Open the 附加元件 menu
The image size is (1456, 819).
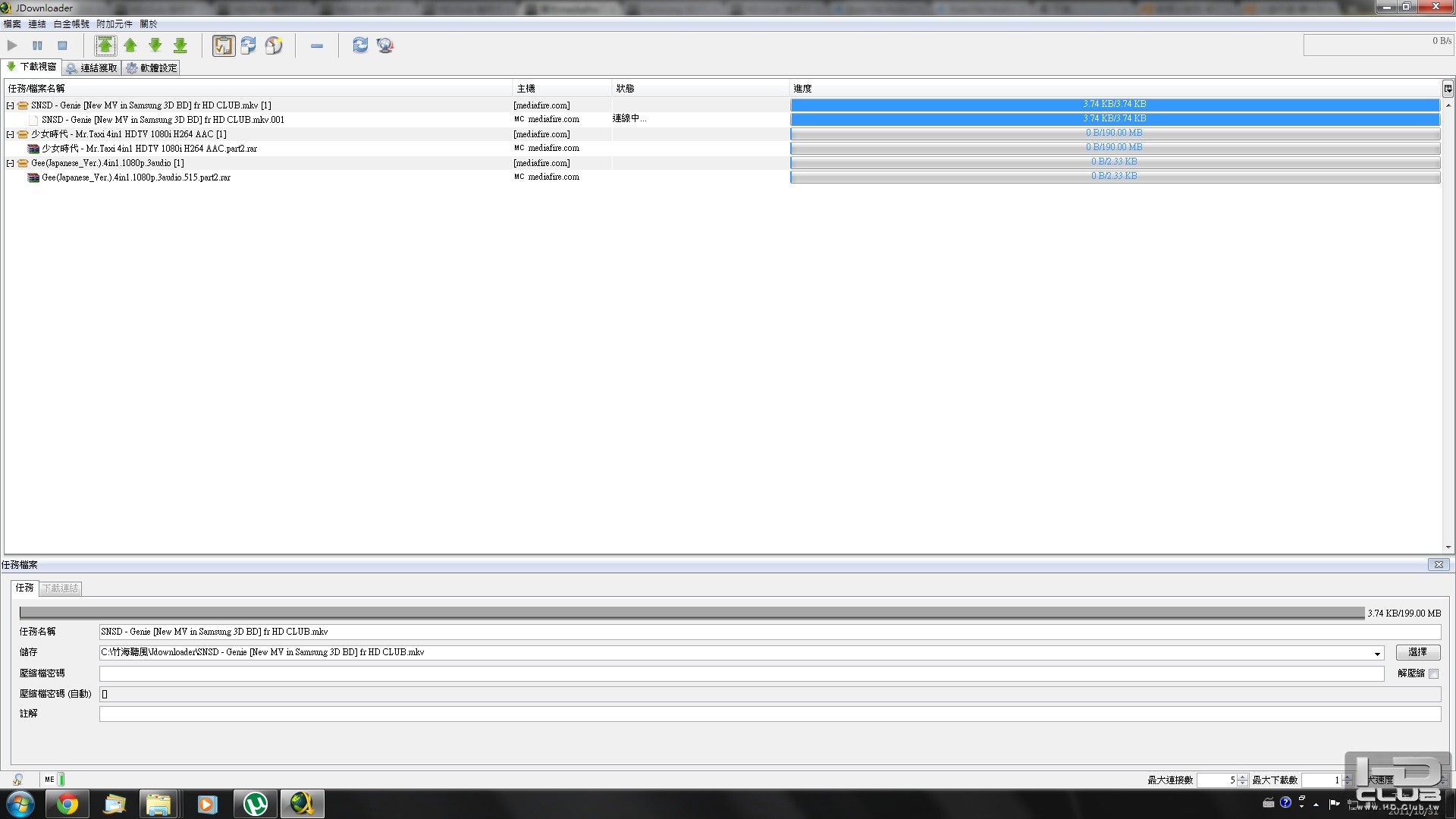[x=115, y=24]
